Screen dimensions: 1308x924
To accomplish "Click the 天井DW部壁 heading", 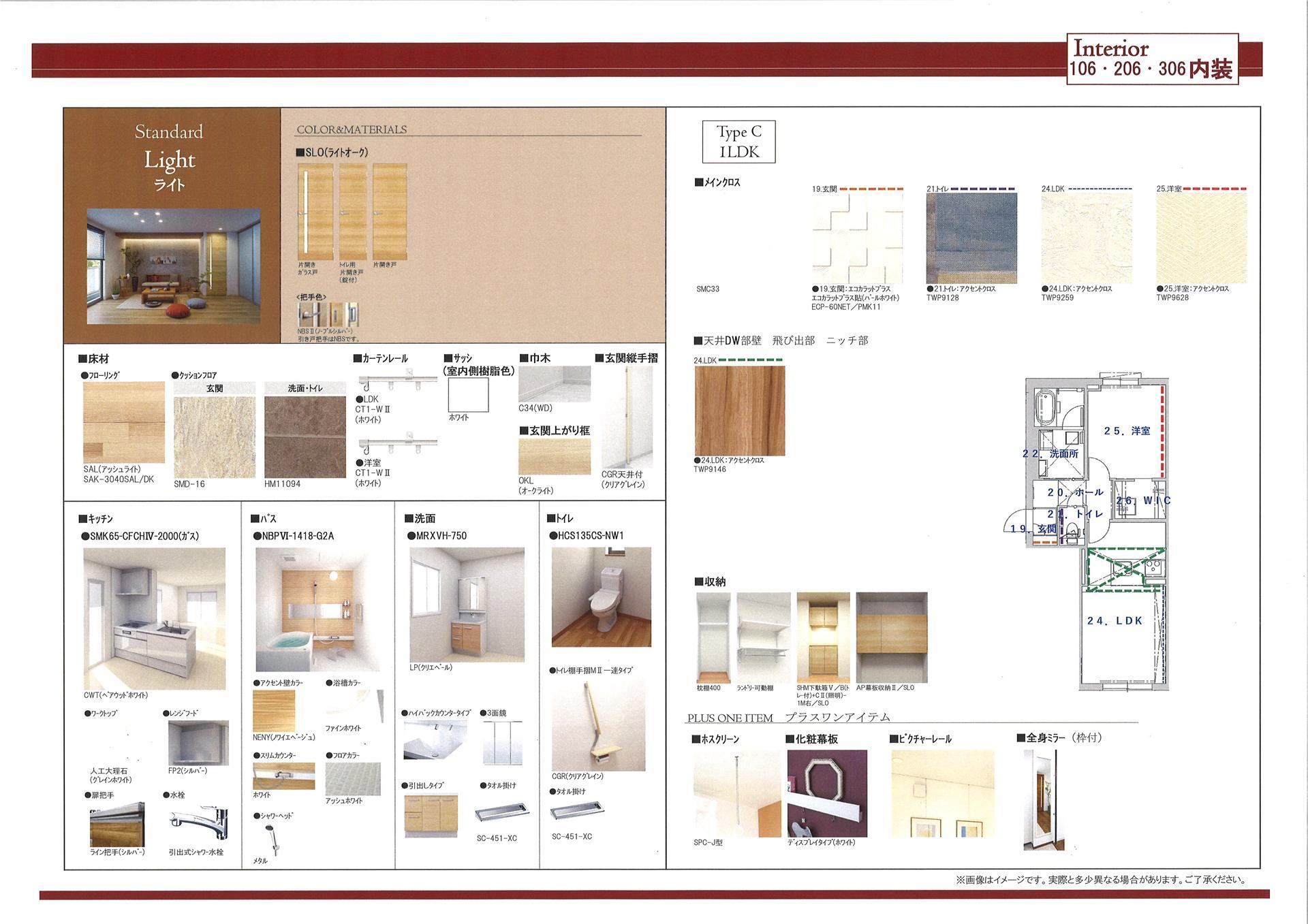I will [x=781, y=340].
